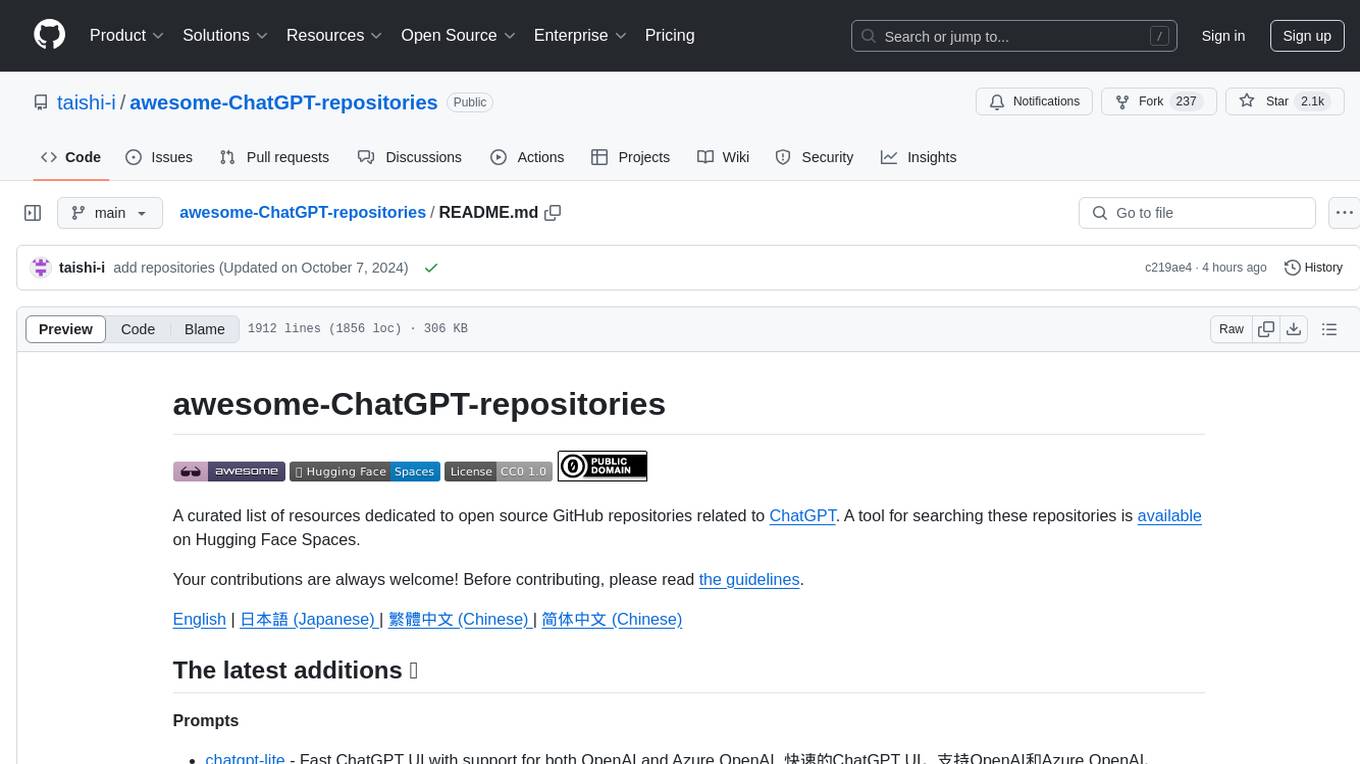Expand the Product menu

pyautogui.click(x=126, y=35)
